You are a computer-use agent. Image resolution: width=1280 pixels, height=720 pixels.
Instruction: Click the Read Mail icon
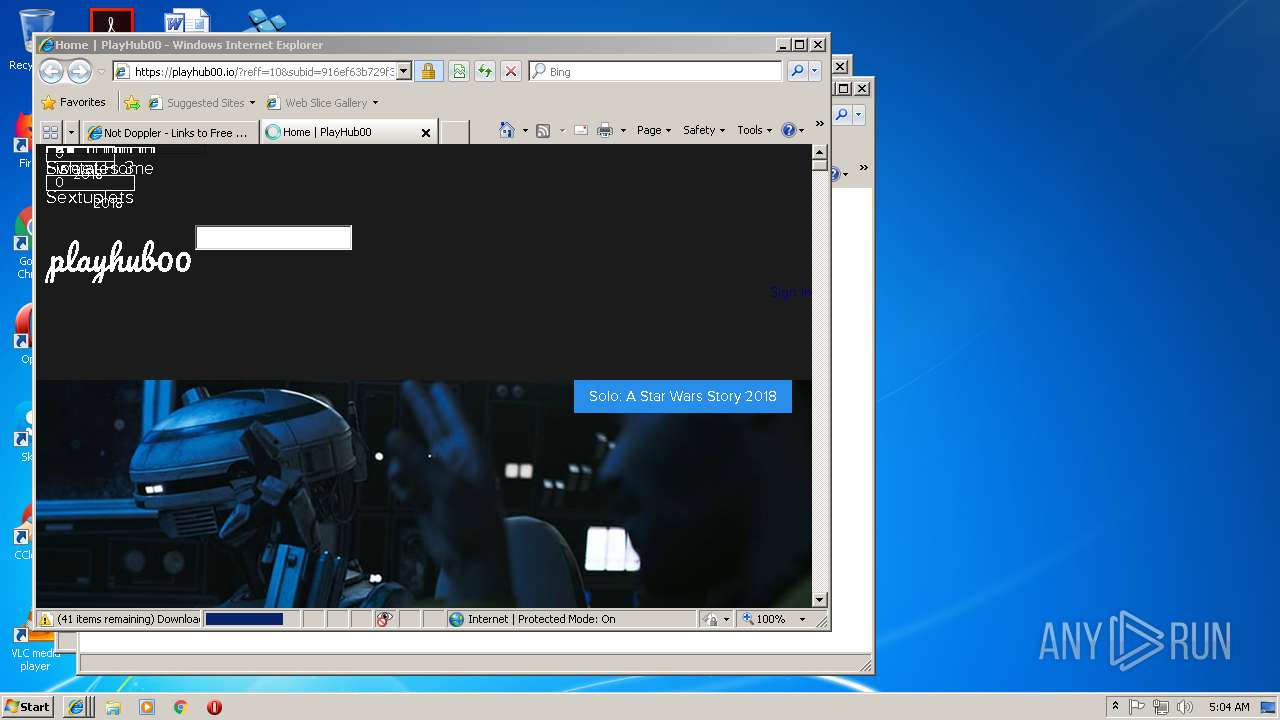[580, 130]
